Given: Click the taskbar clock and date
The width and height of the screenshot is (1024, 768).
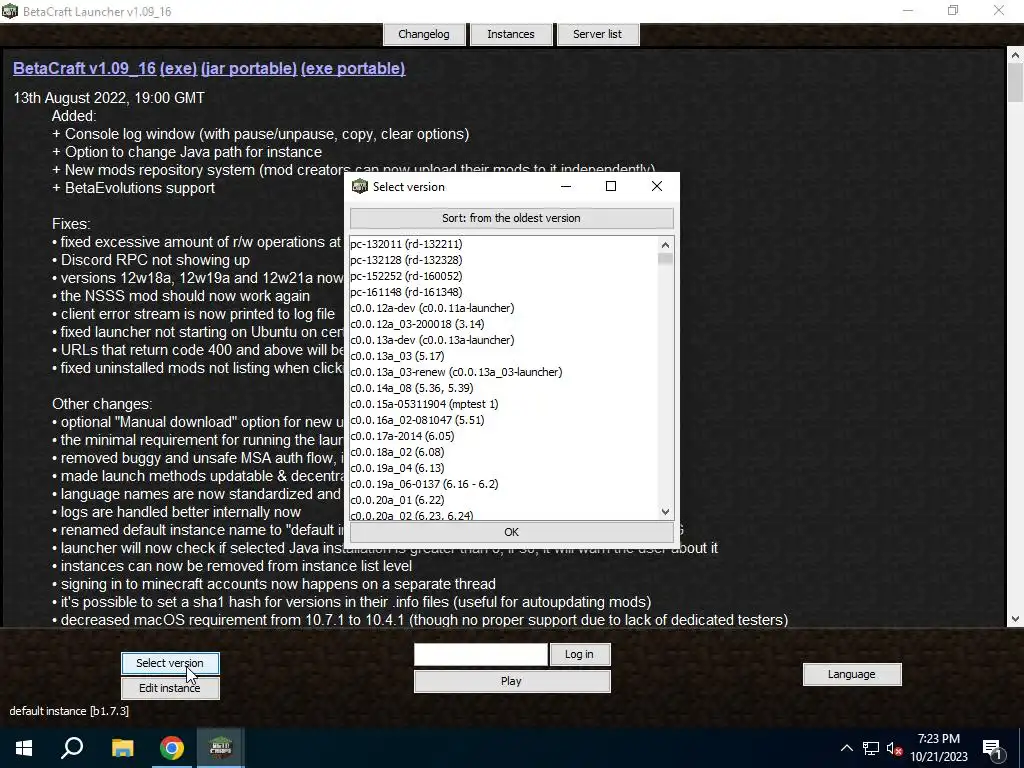Looking at the screenshot, I should click(x=938, y=748).
